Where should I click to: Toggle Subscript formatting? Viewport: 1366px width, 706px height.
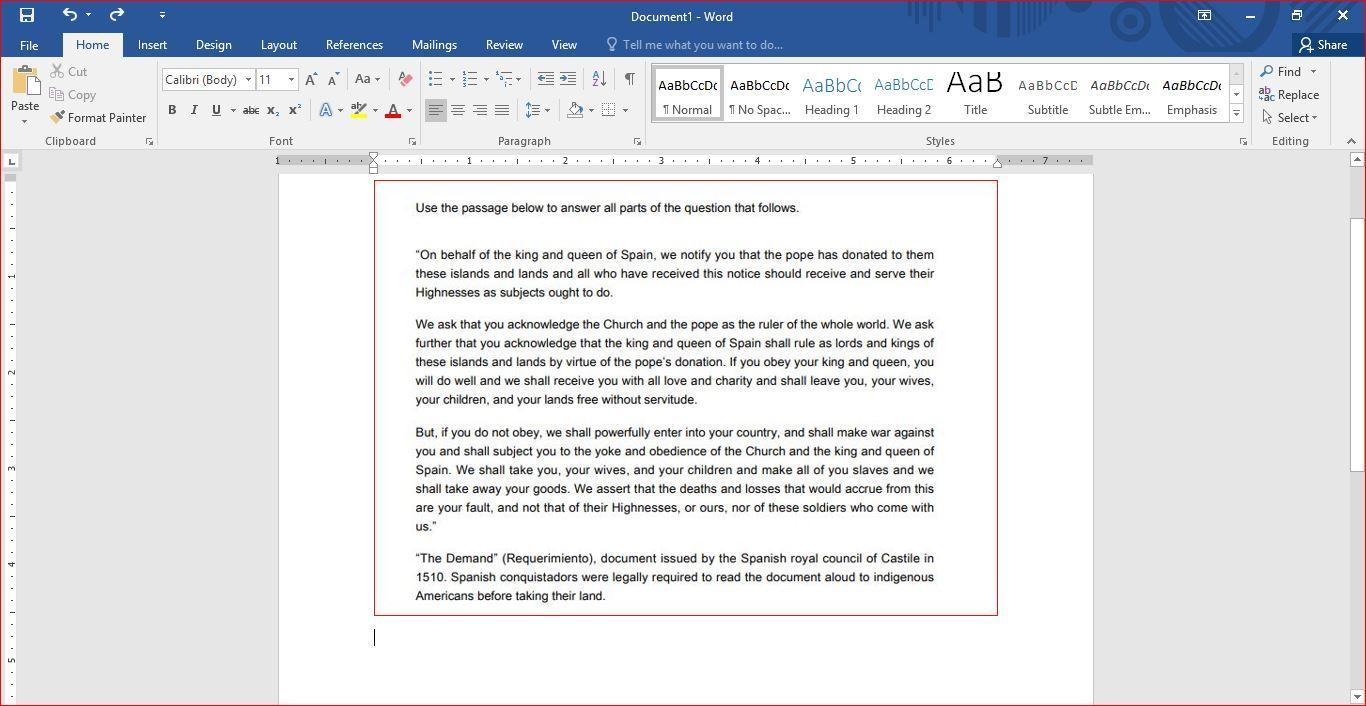click(x=273, y=110)
